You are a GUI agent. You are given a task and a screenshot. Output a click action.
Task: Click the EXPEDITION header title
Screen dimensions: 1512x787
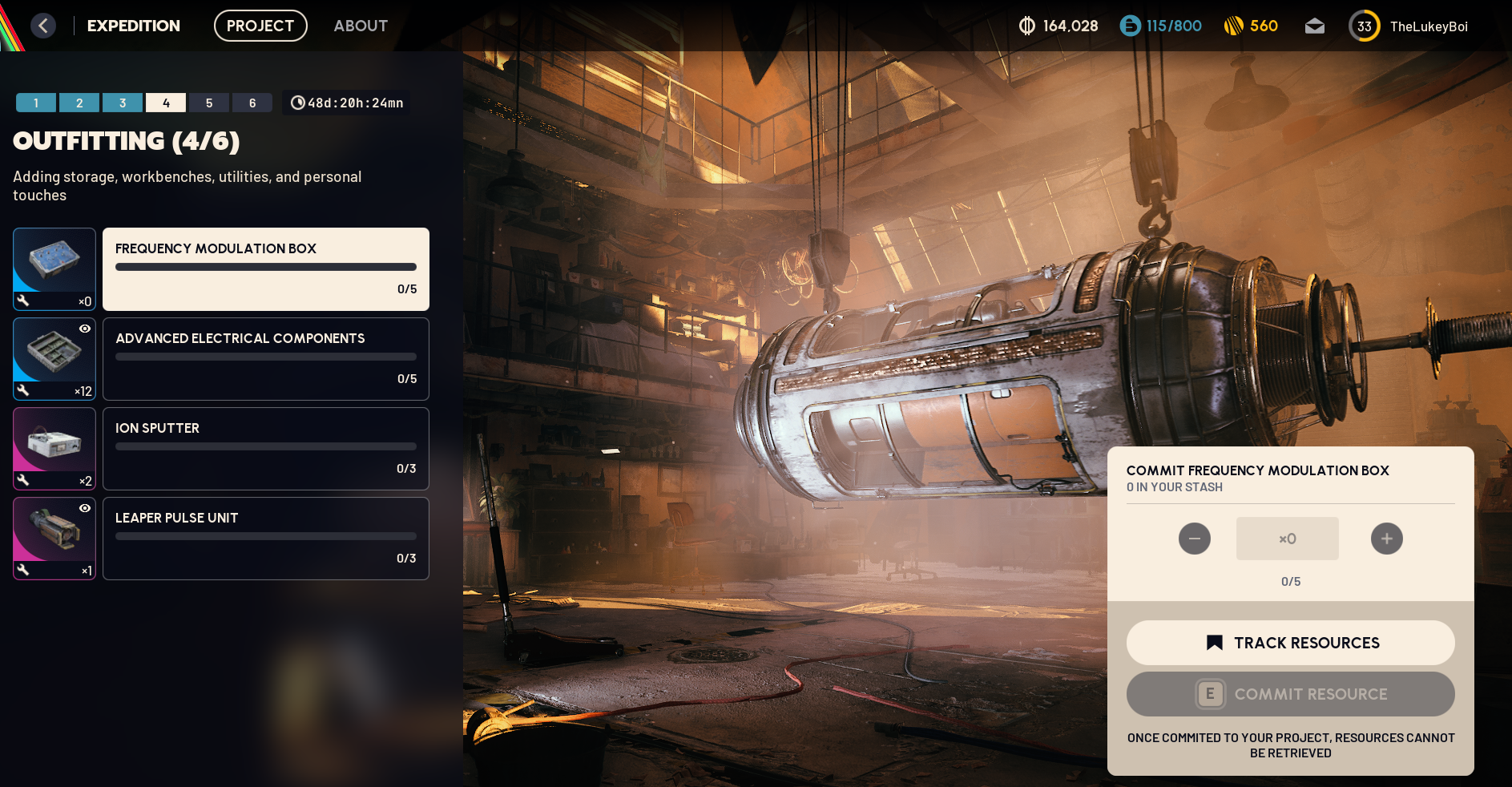pyautogui.click(x=134, y=26)
